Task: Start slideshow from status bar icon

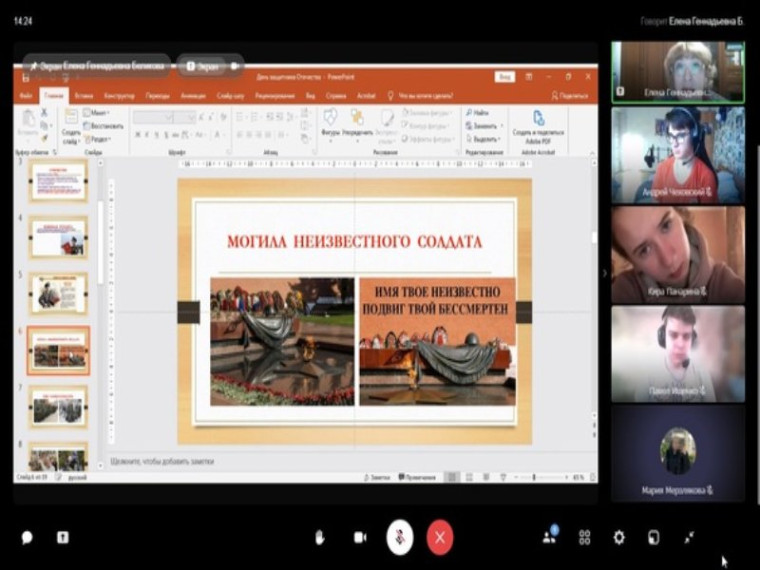Action: click(503, 477)
